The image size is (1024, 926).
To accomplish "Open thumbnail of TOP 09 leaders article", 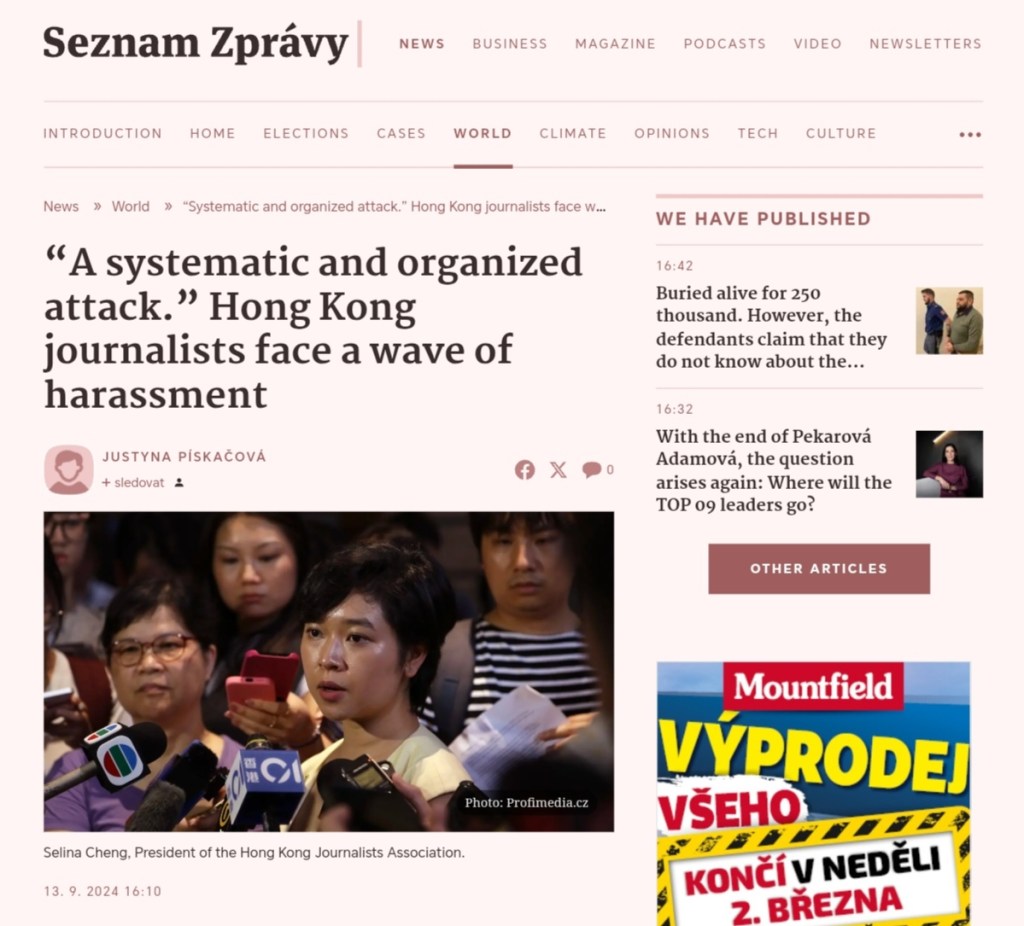I will click(949, 464).
